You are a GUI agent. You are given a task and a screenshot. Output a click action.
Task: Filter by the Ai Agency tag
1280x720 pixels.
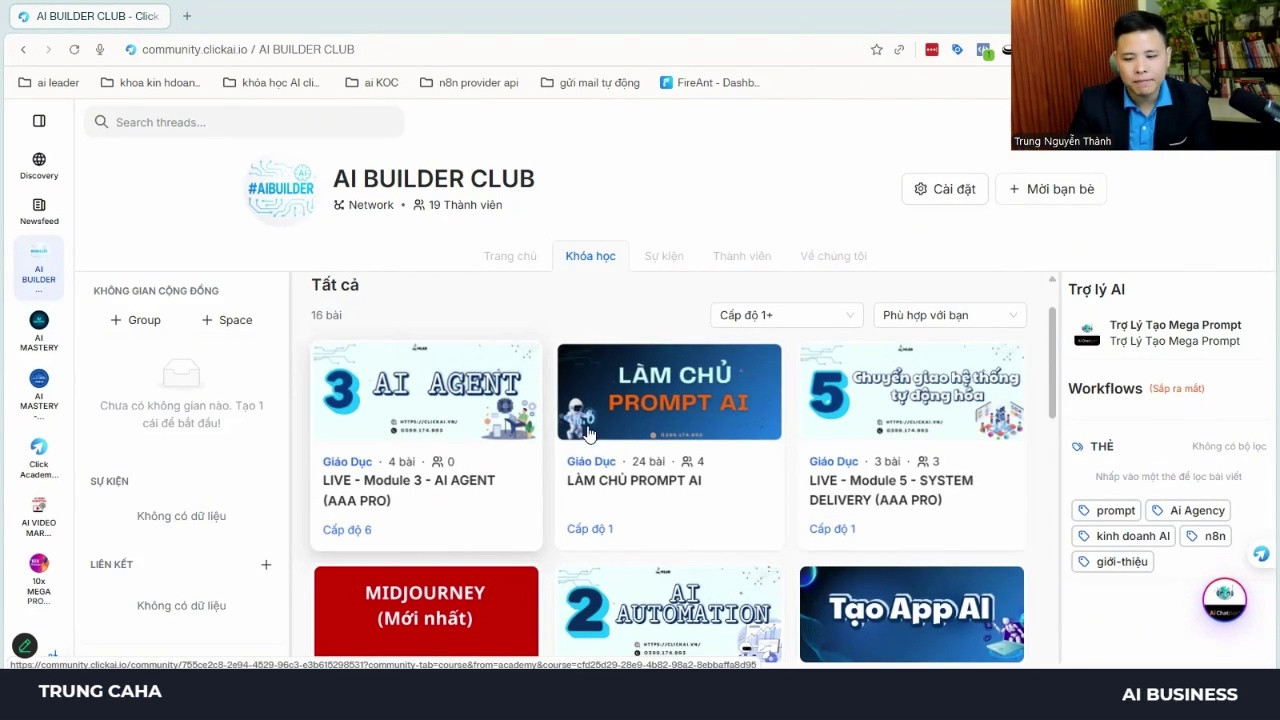(1188, 510)
